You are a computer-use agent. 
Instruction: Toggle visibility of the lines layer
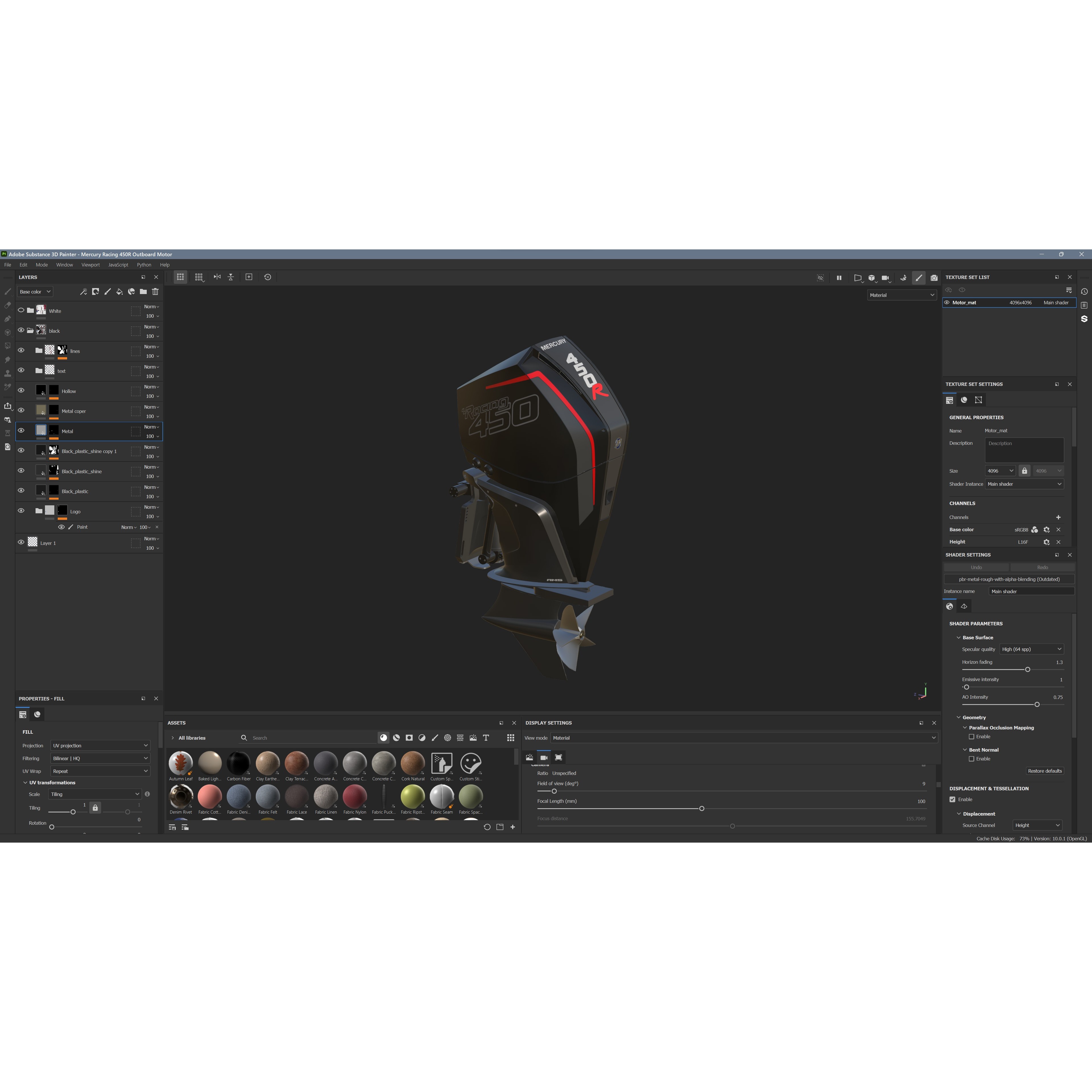[x=22, y=350]
